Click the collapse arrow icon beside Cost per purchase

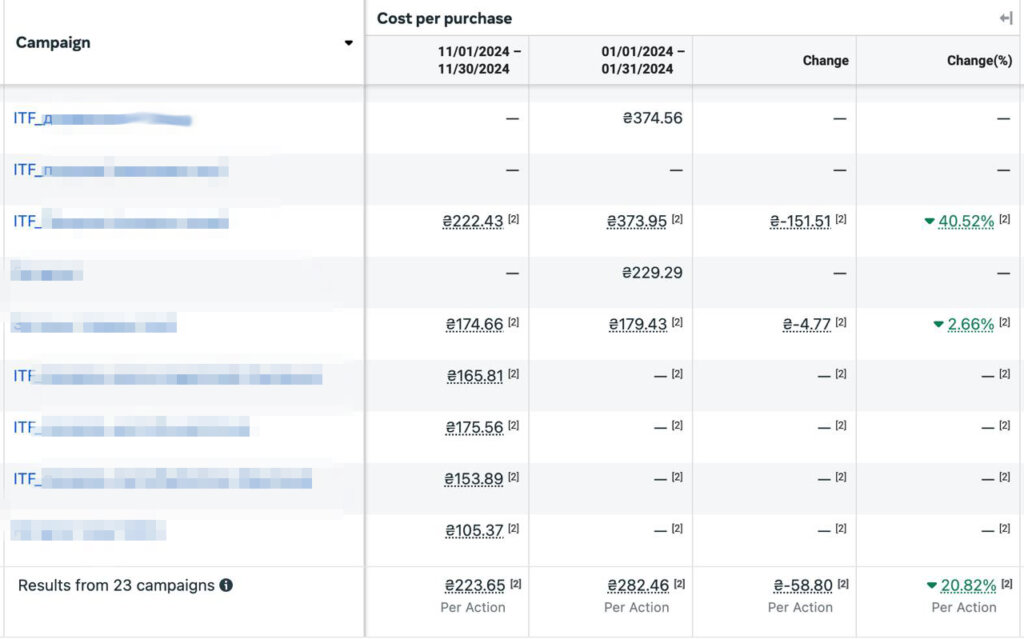(1005, 18)
